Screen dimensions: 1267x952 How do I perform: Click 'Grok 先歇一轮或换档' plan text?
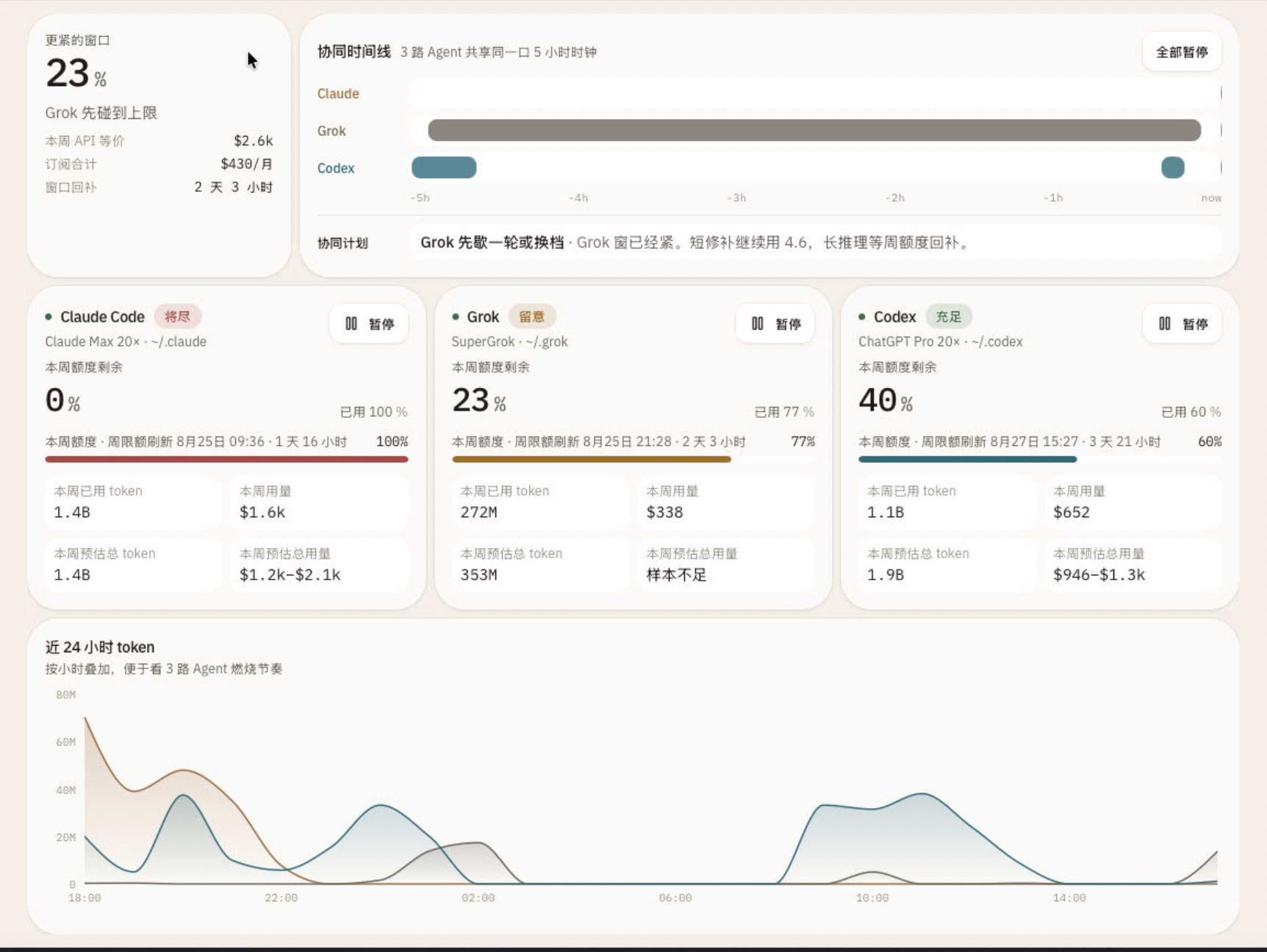pos(492,242)
